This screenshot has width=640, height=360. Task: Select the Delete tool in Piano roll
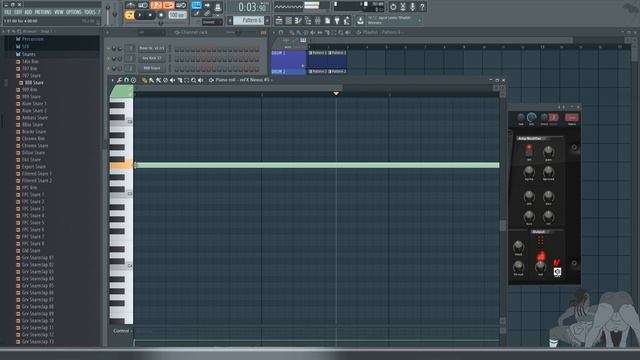coord(165,80)
